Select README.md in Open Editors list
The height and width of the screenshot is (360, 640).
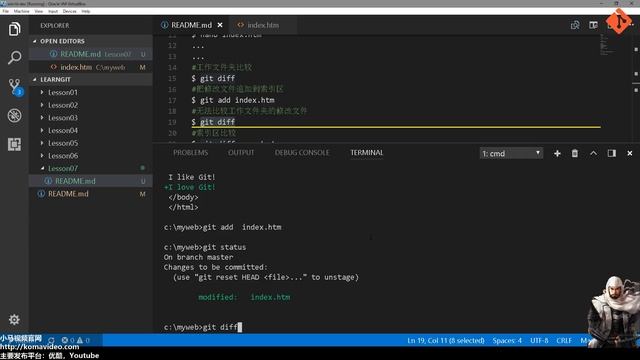click(91, 54)
